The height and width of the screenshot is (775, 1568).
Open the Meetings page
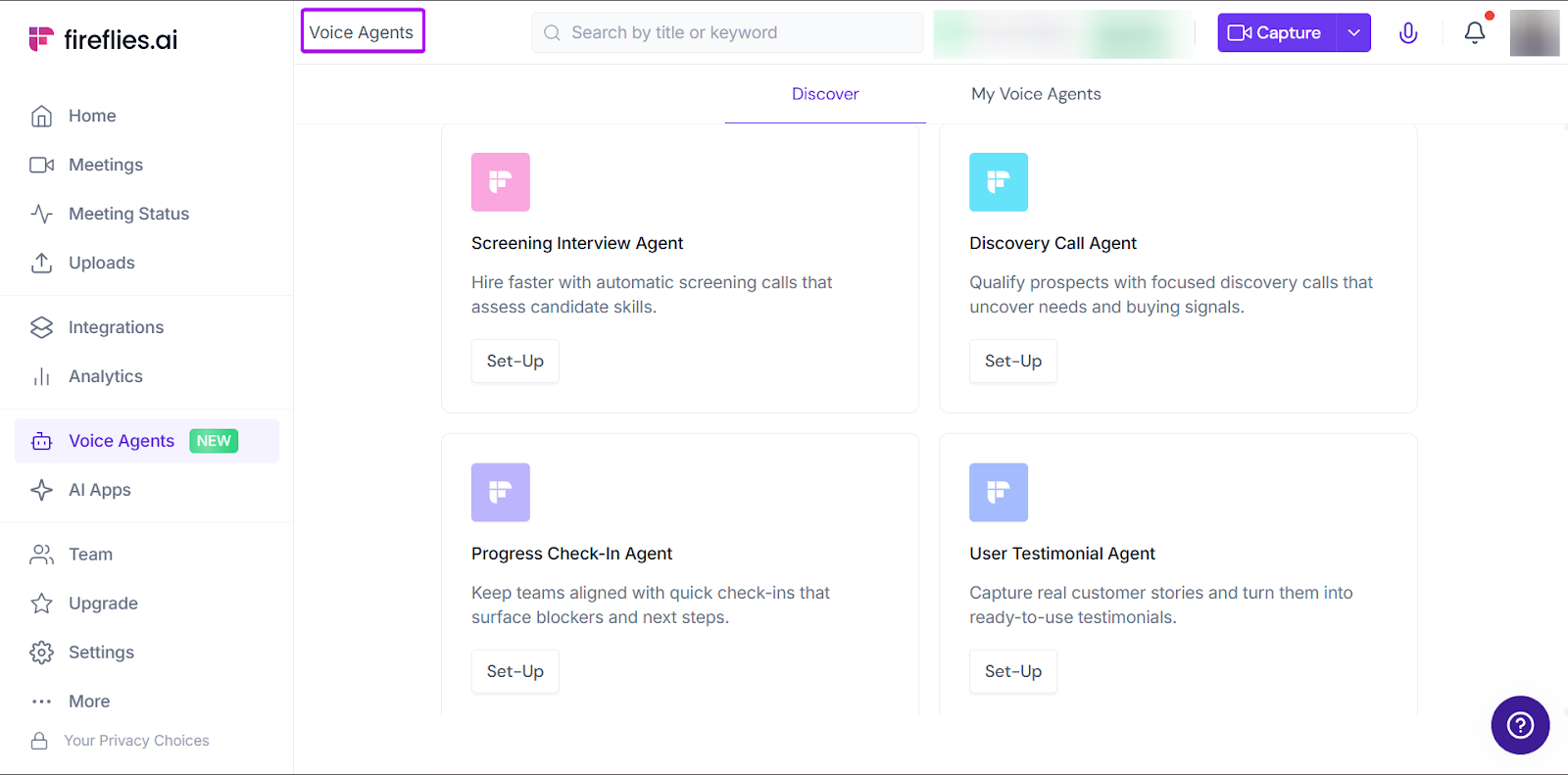tap(106, 165)
